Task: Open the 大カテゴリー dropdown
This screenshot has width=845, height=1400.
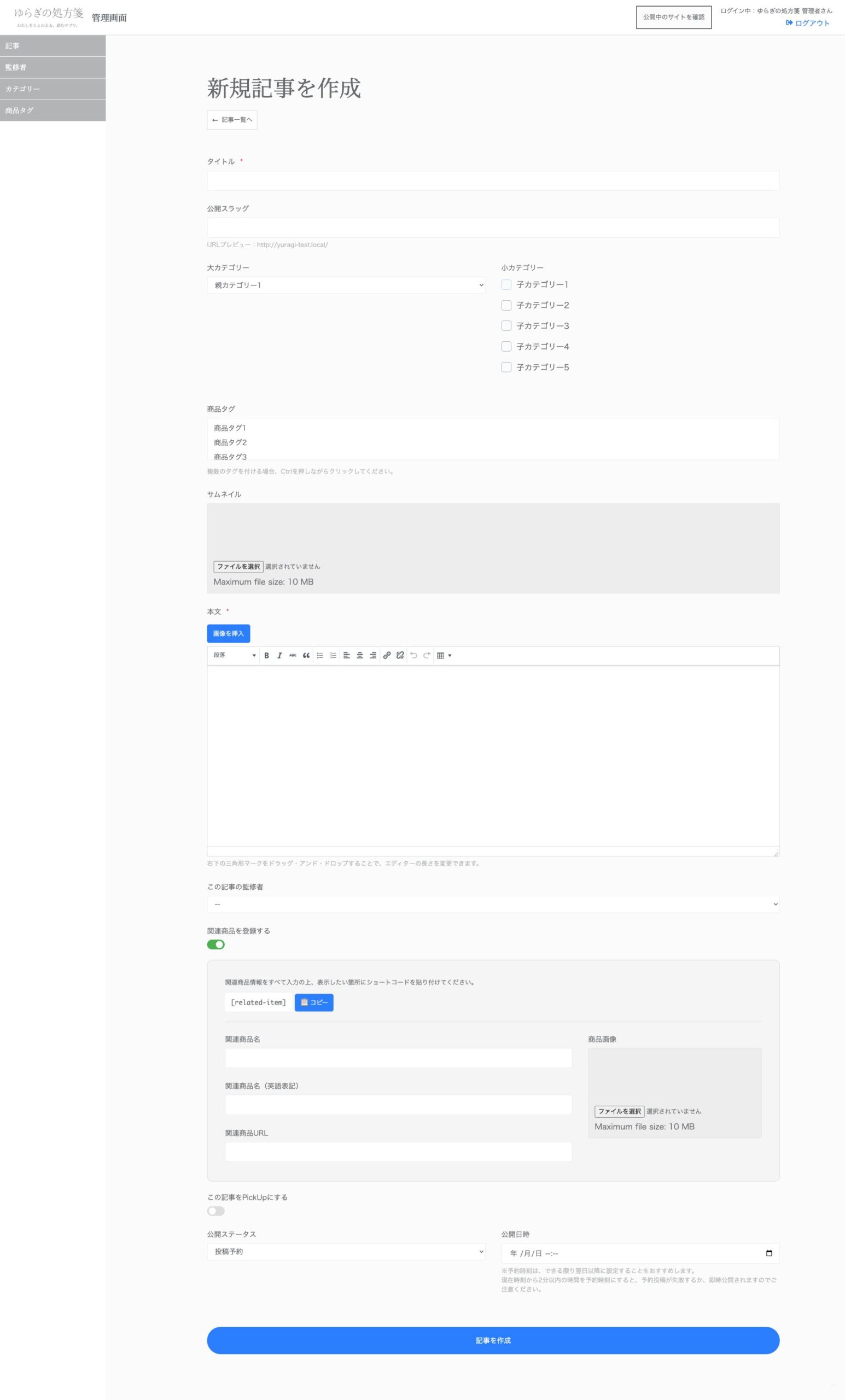Action: click(x=346, y=285)
